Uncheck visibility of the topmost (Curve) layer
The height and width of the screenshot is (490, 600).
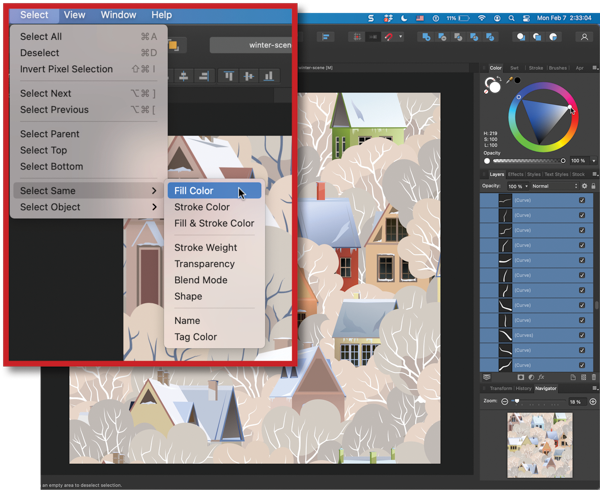coord(582,200)
